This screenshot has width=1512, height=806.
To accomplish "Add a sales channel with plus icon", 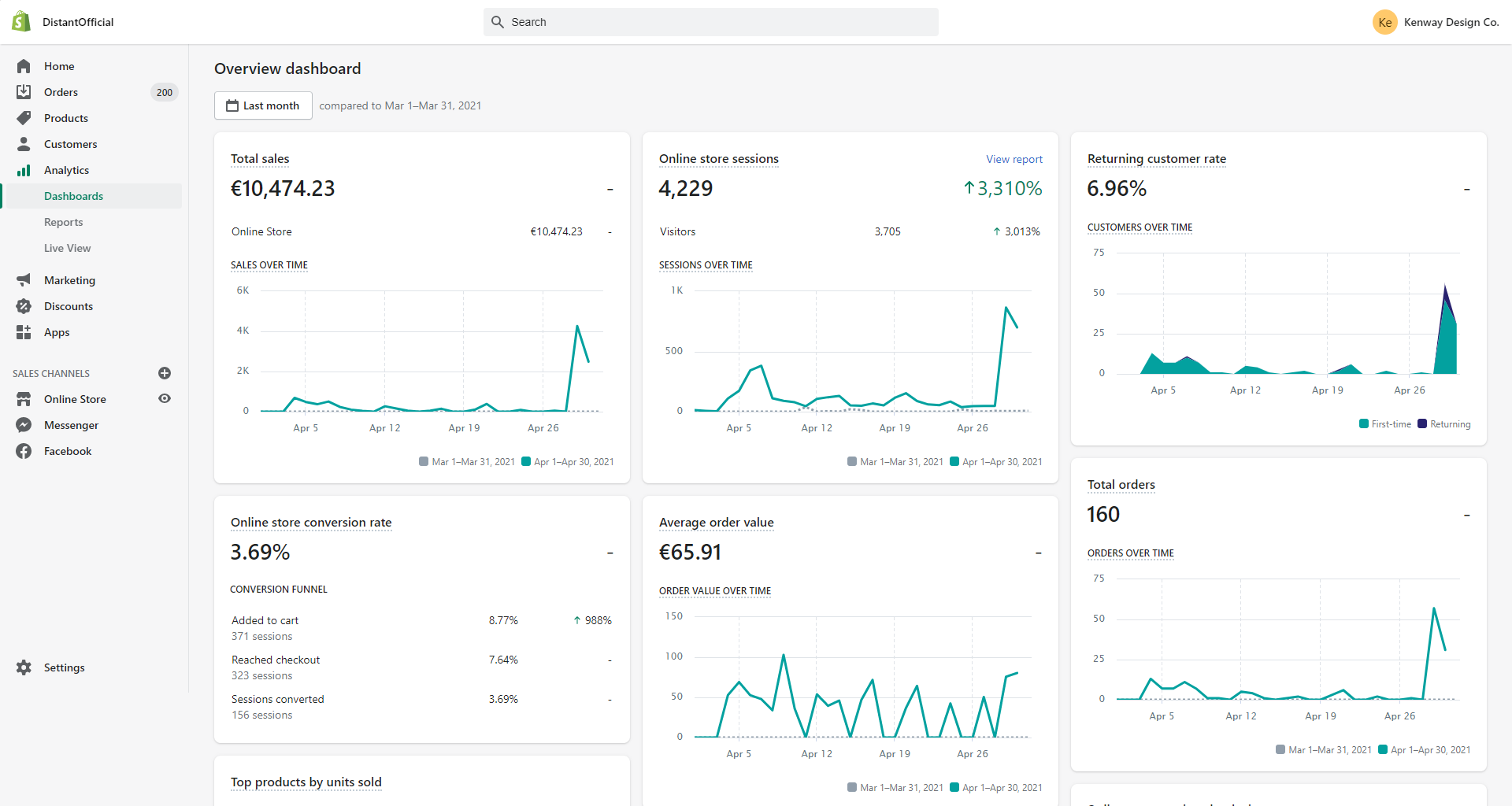I will 165,373.
